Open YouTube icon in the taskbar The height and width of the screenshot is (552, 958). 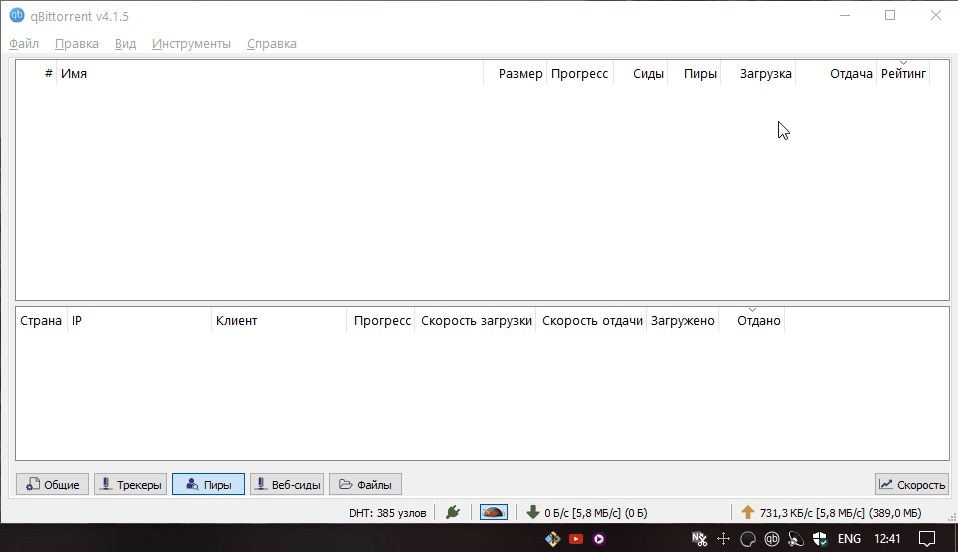(x=576, y=539)
